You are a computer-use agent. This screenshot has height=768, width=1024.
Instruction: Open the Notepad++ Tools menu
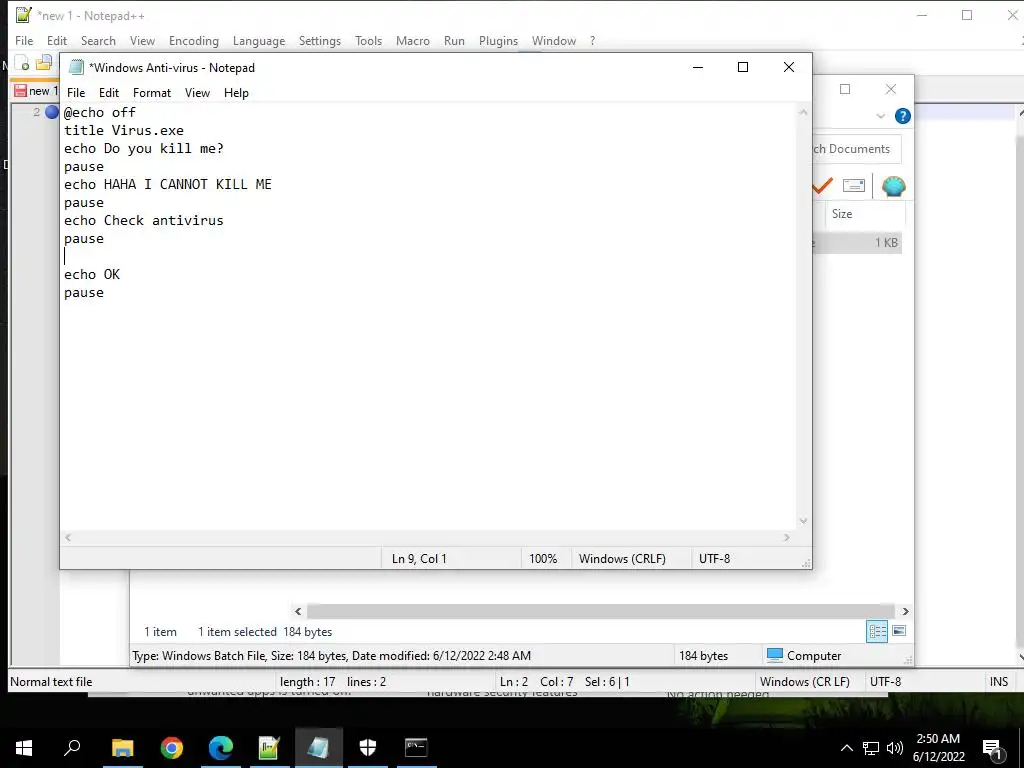click(368, 40)
